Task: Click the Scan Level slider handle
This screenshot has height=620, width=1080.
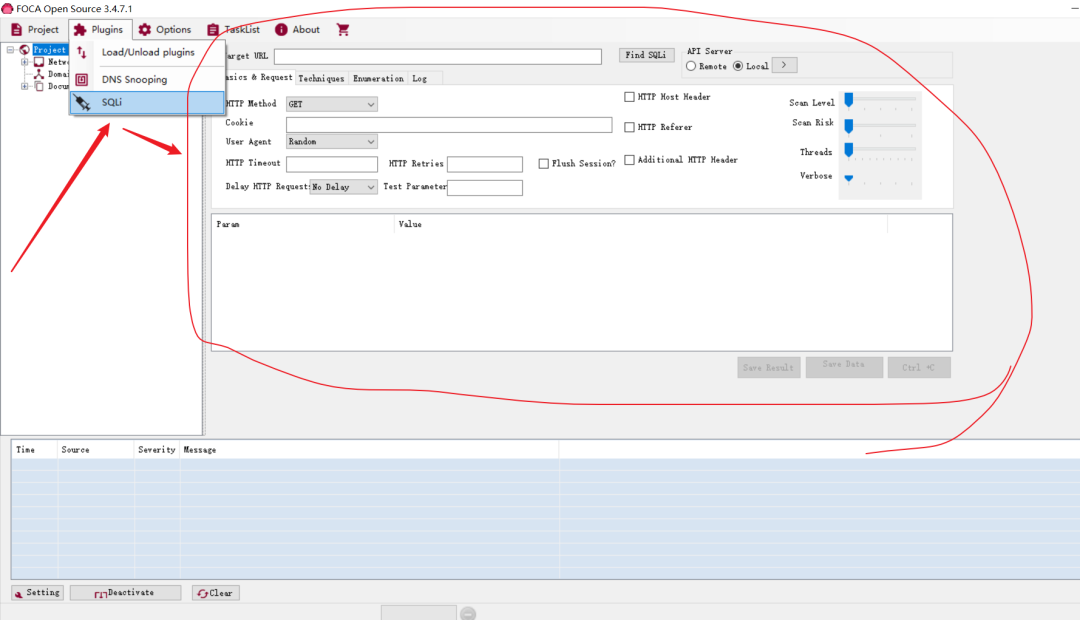Action: [849, 101]
